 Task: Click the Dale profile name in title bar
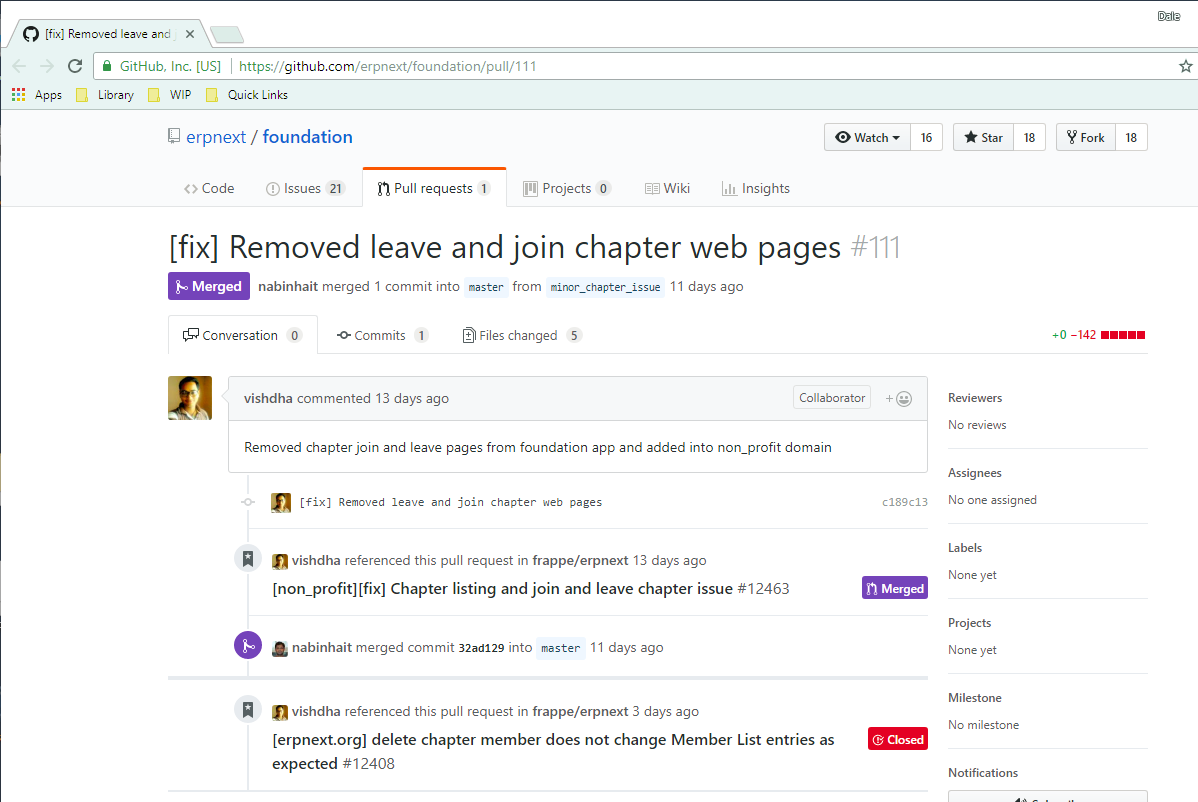click(1168, 16)
